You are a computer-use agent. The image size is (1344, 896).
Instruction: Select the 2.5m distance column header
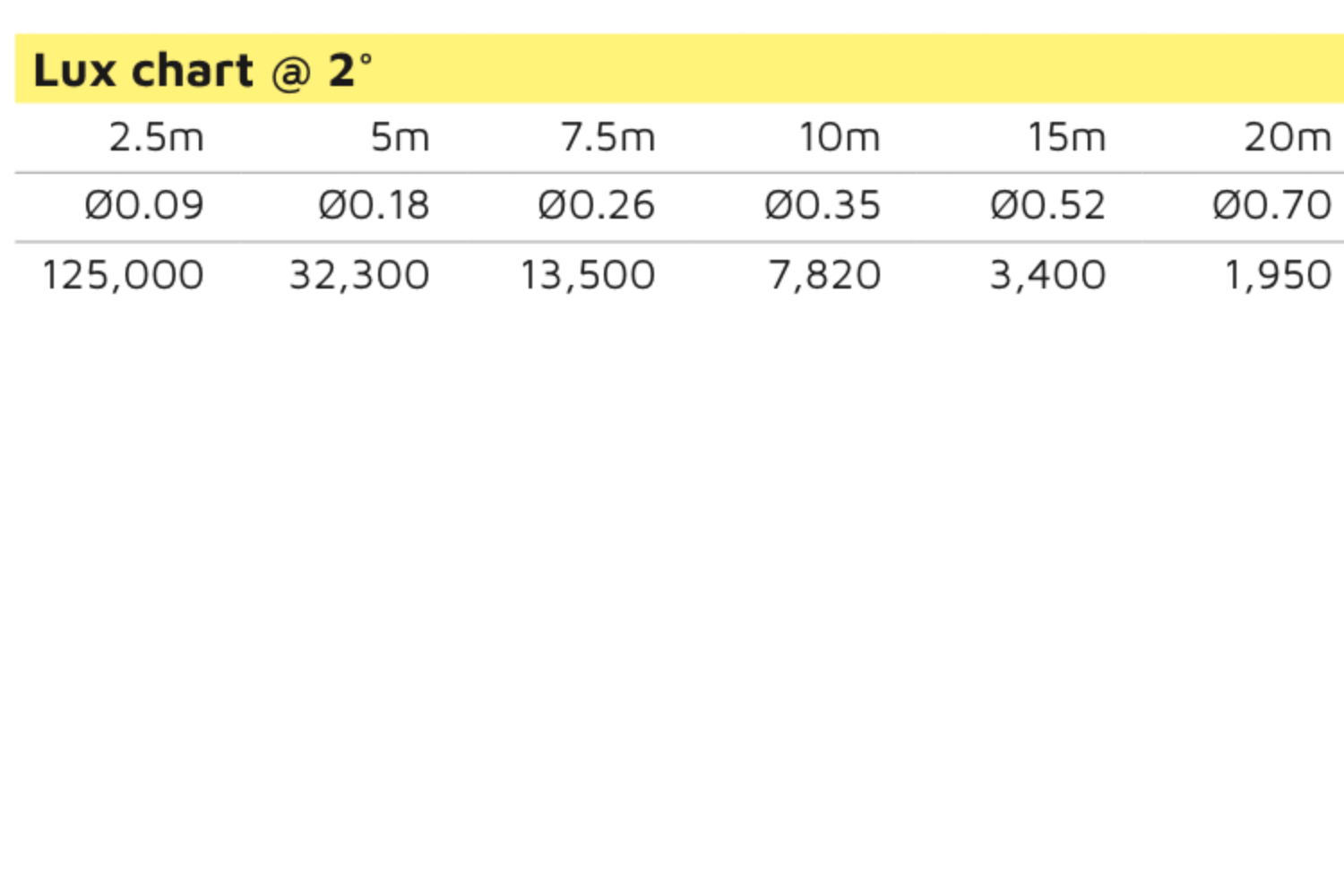point(157,138)
